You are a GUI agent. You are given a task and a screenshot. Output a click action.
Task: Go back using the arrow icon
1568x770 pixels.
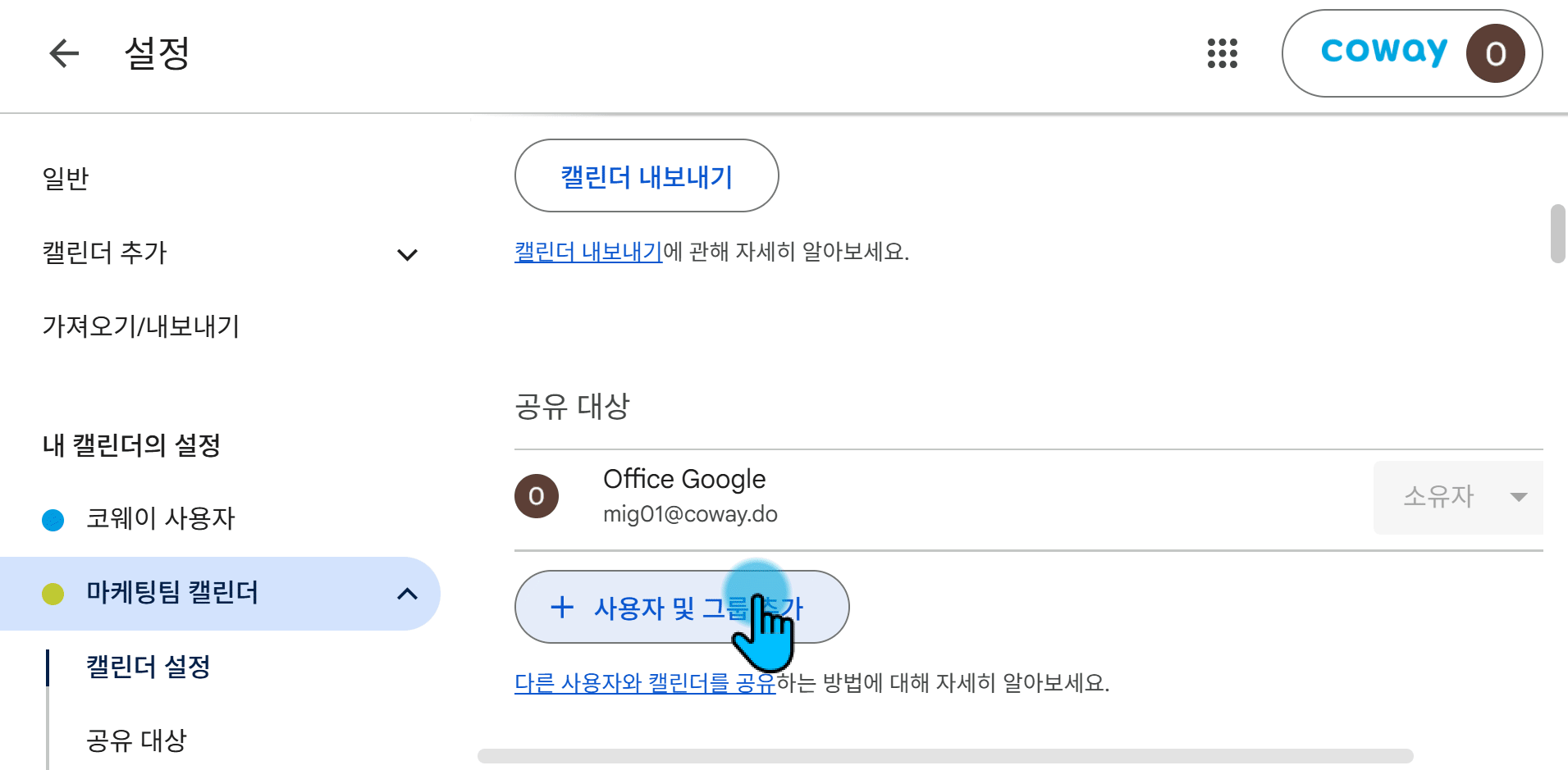tap(64, 53)
